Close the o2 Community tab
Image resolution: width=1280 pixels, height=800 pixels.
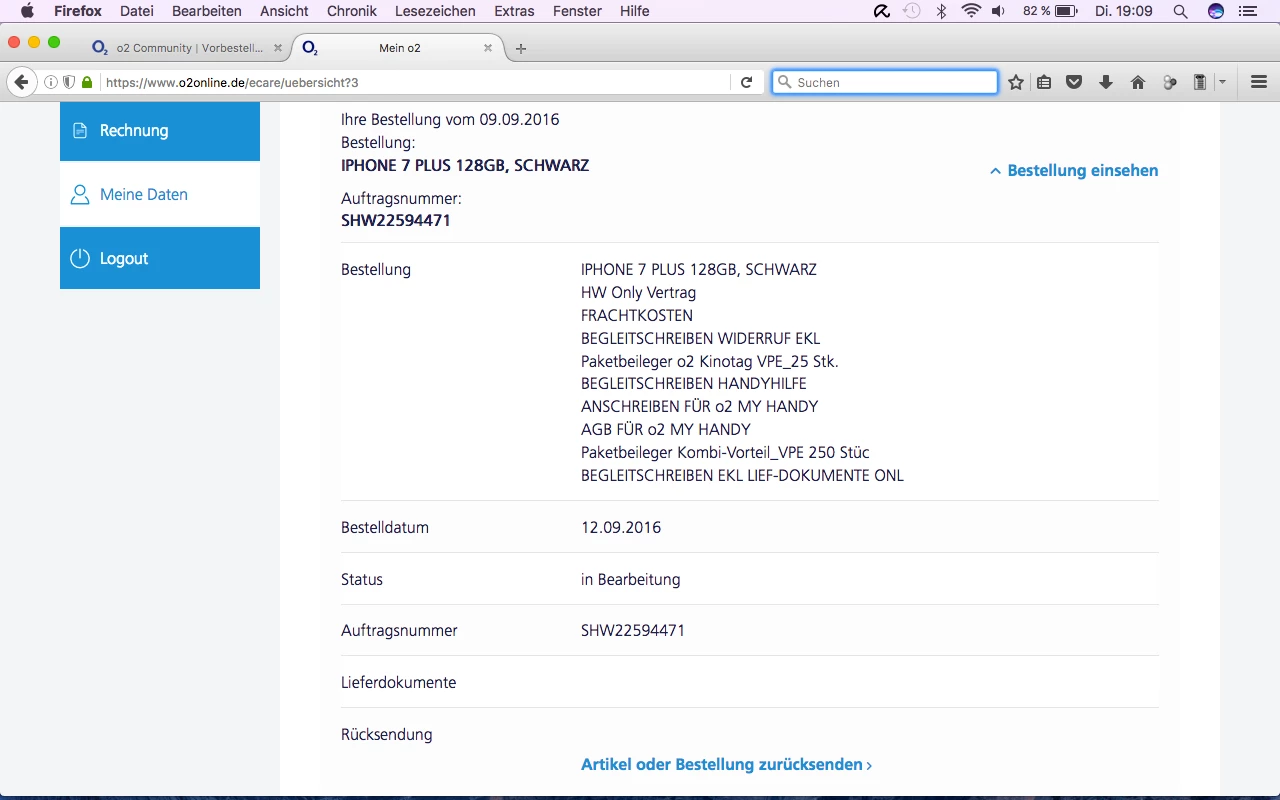tap(278, 48)
